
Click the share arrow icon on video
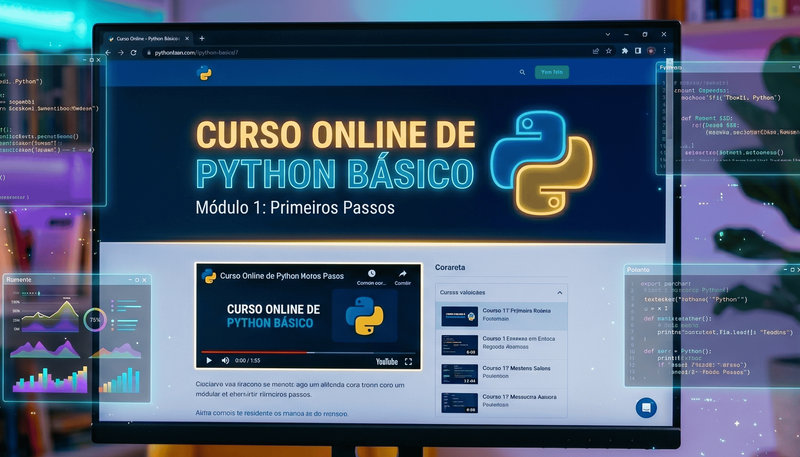pyautogui.click(x=403, y=274)
